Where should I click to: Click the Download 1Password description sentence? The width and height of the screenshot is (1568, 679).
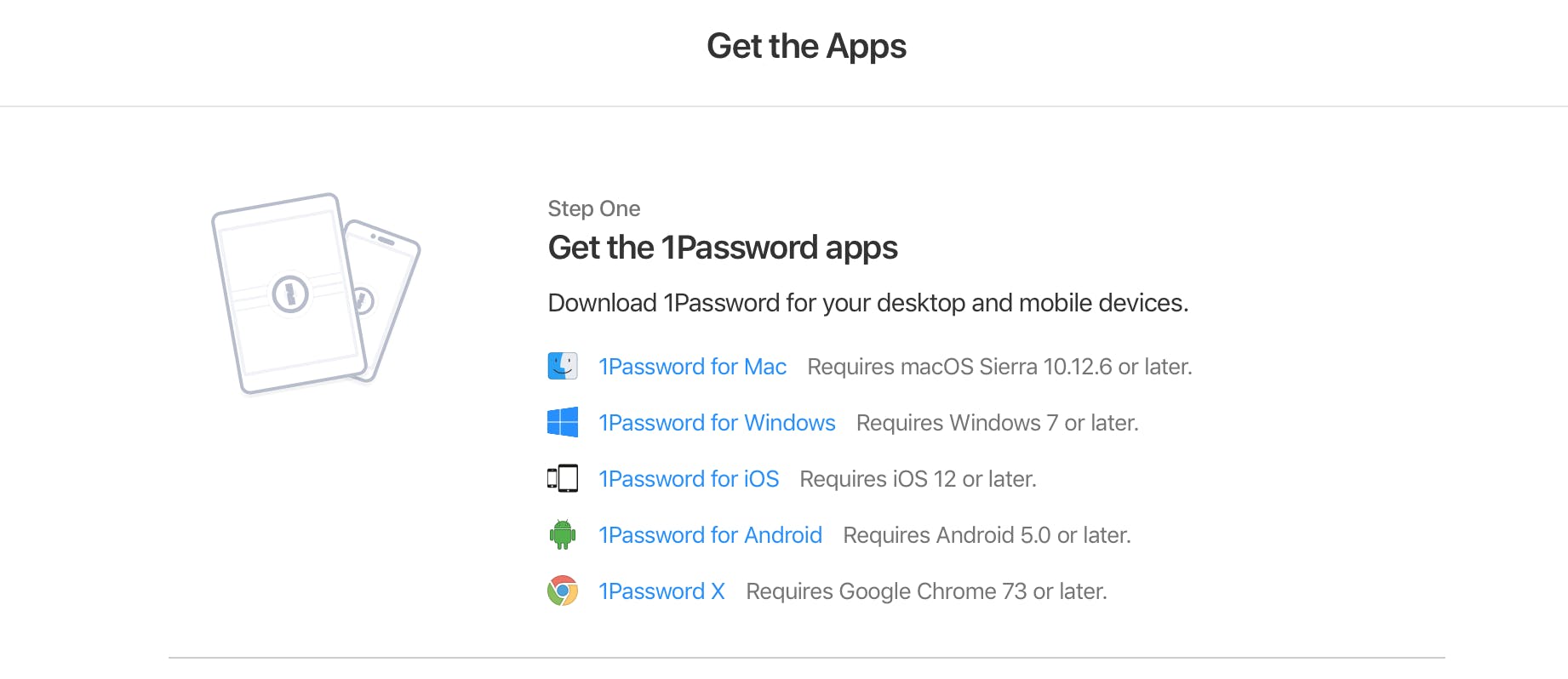867,303
